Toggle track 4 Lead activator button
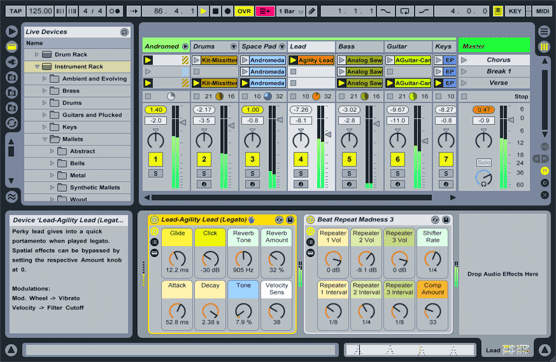The height and width of the screenshot is (362, 556). (301, 159)
